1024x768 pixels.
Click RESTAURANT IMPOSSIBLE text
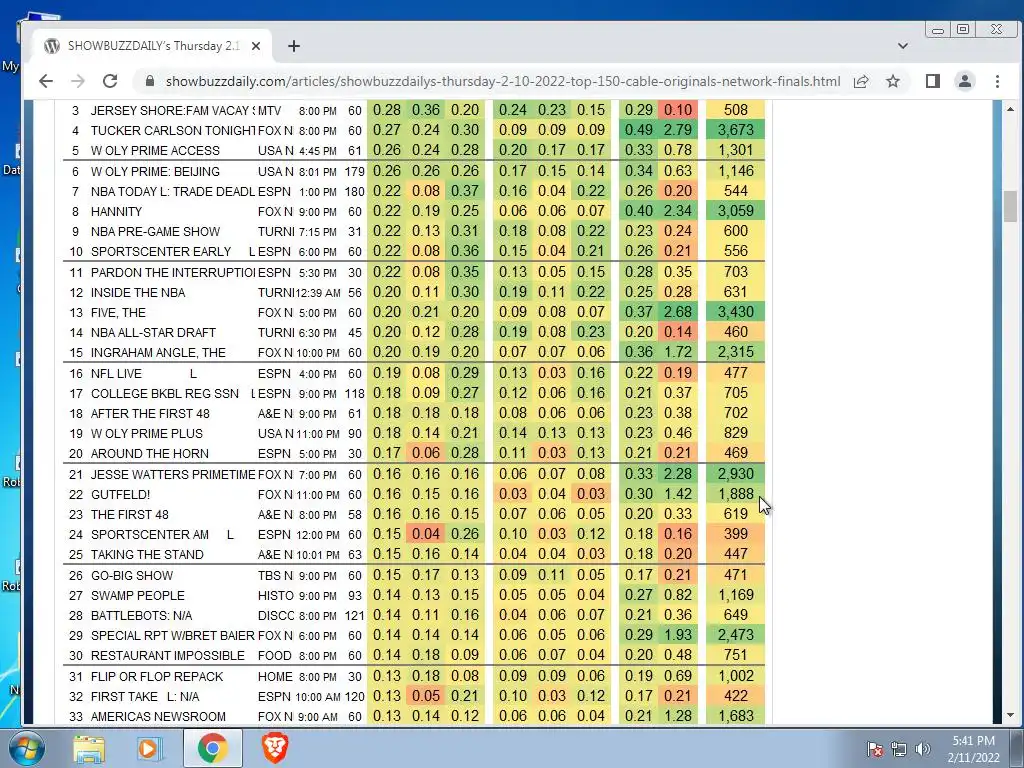pos(168,656)
